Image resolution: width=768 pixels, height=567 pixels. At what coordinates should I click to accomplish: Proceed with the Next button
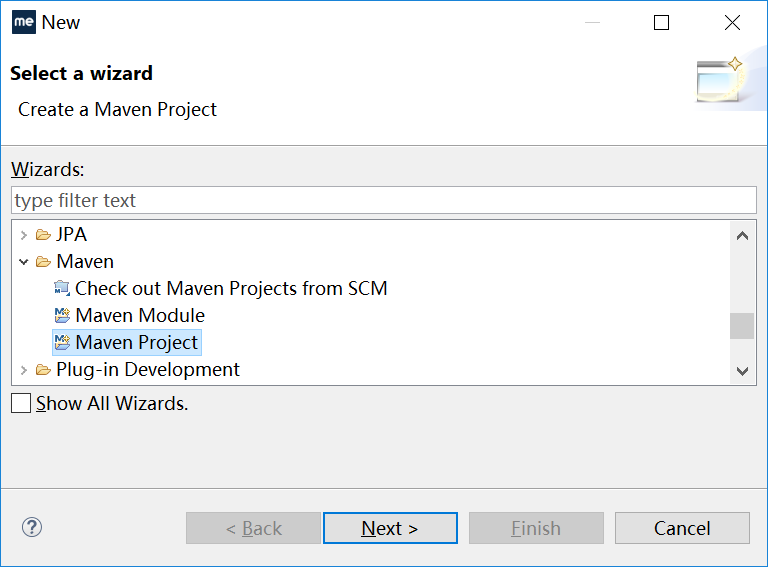390,528
